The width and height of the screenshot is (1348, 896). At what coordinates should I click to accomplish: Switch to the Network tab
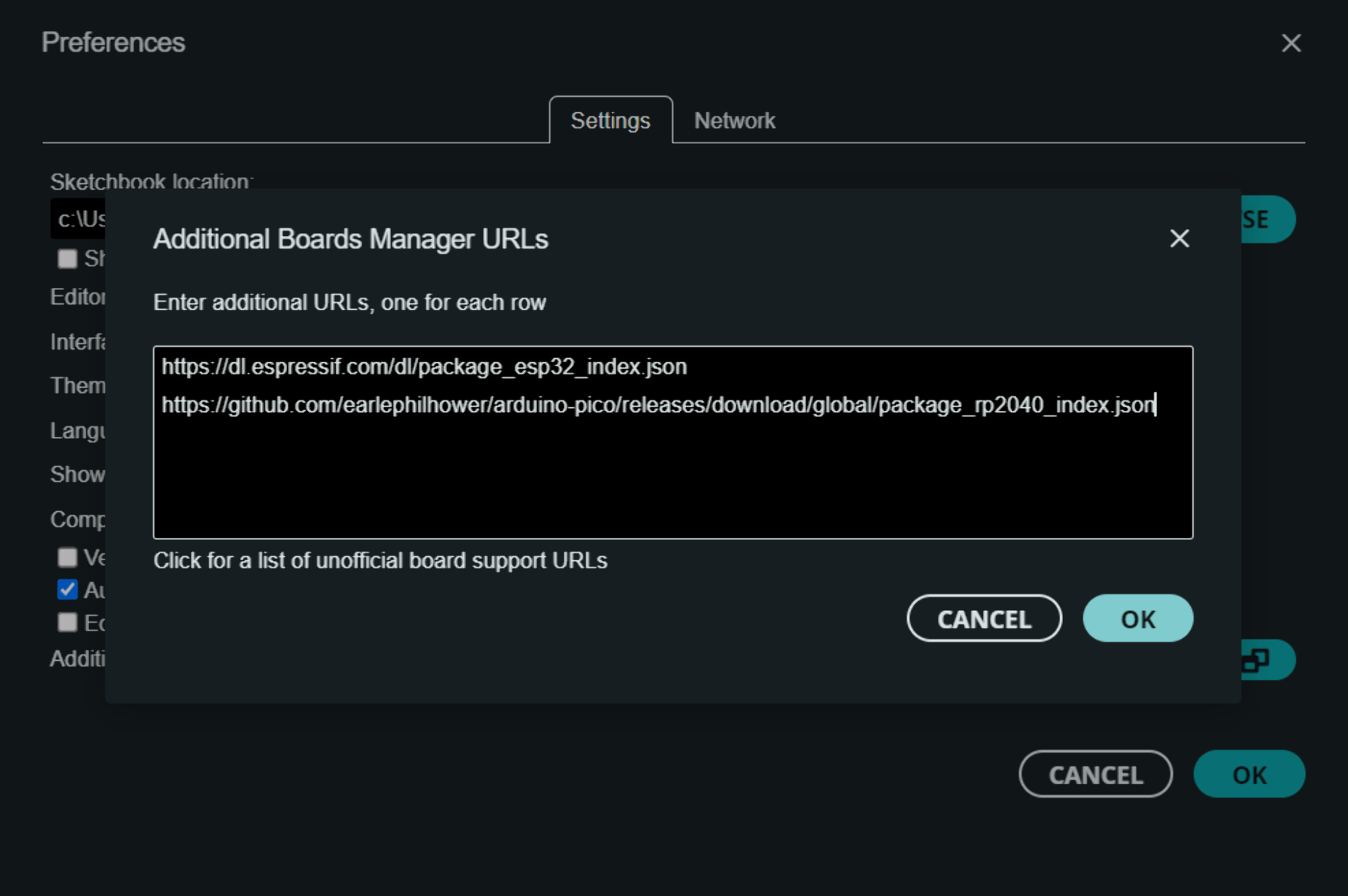(x=734, y=121)
